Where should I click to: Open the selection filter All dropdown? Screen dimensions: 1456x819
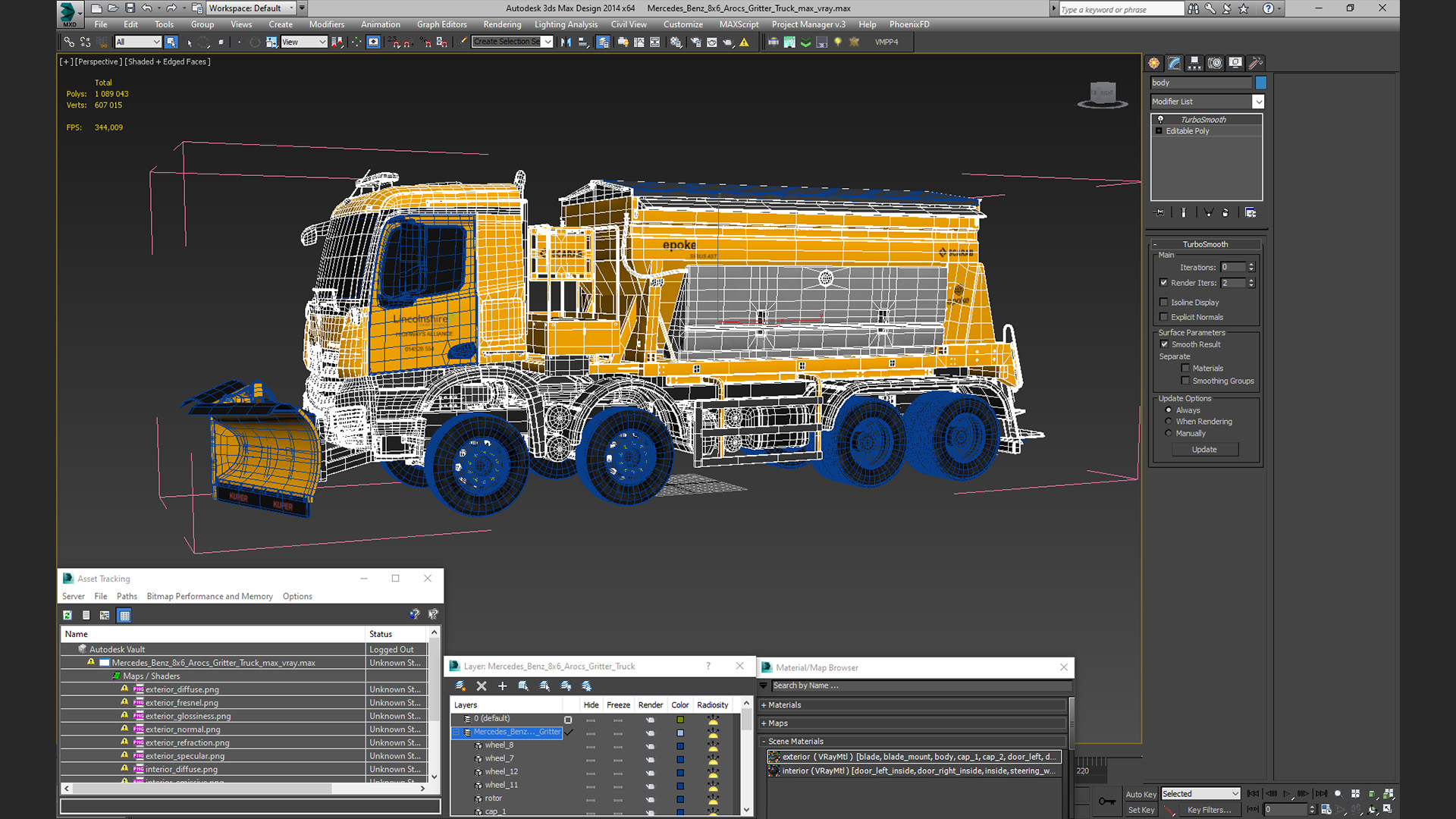(138, 42)
